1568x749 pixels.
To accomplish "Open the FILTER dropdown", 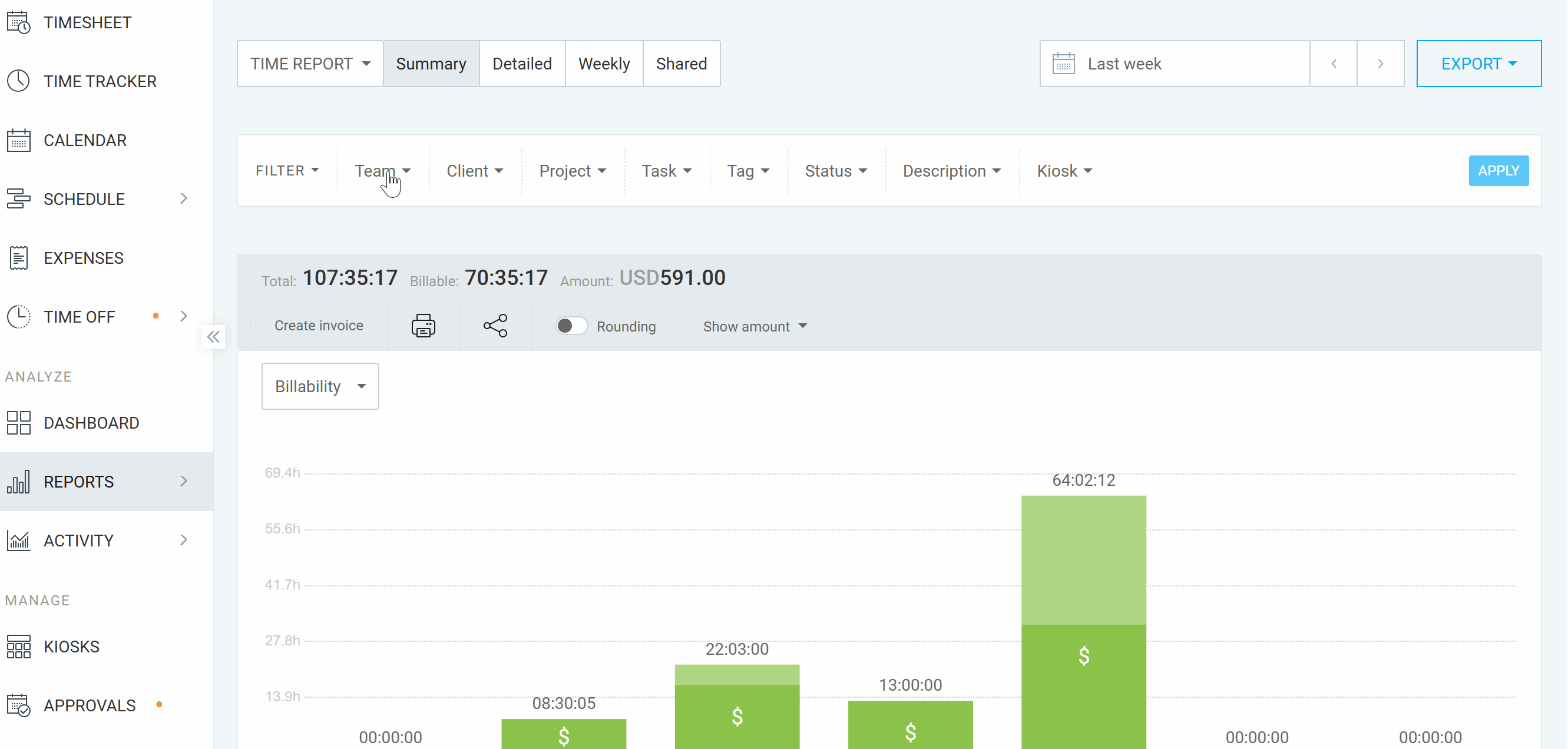I will pyautogui.click(x=287, y=171).
